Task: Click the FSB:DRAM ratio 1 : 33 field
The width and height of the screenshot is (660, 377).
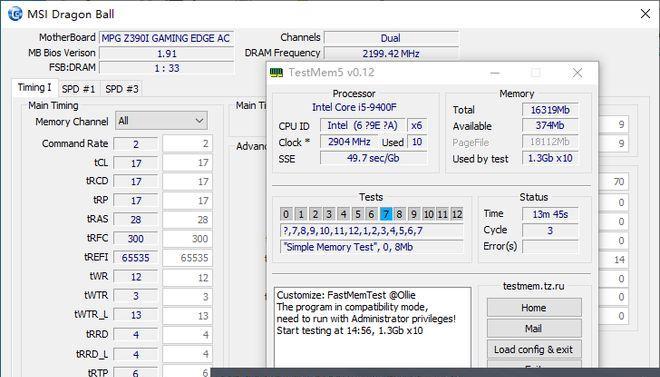Action: [166, 68]
